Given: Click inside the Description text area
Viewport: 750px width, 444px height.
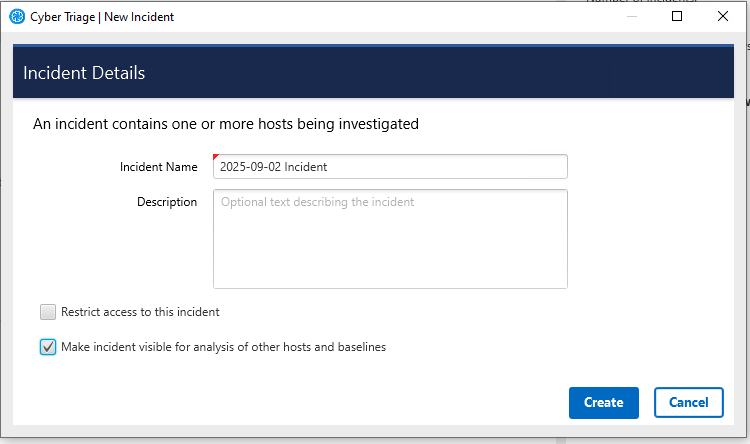Looking at the screenshot, I should point(390,240).
